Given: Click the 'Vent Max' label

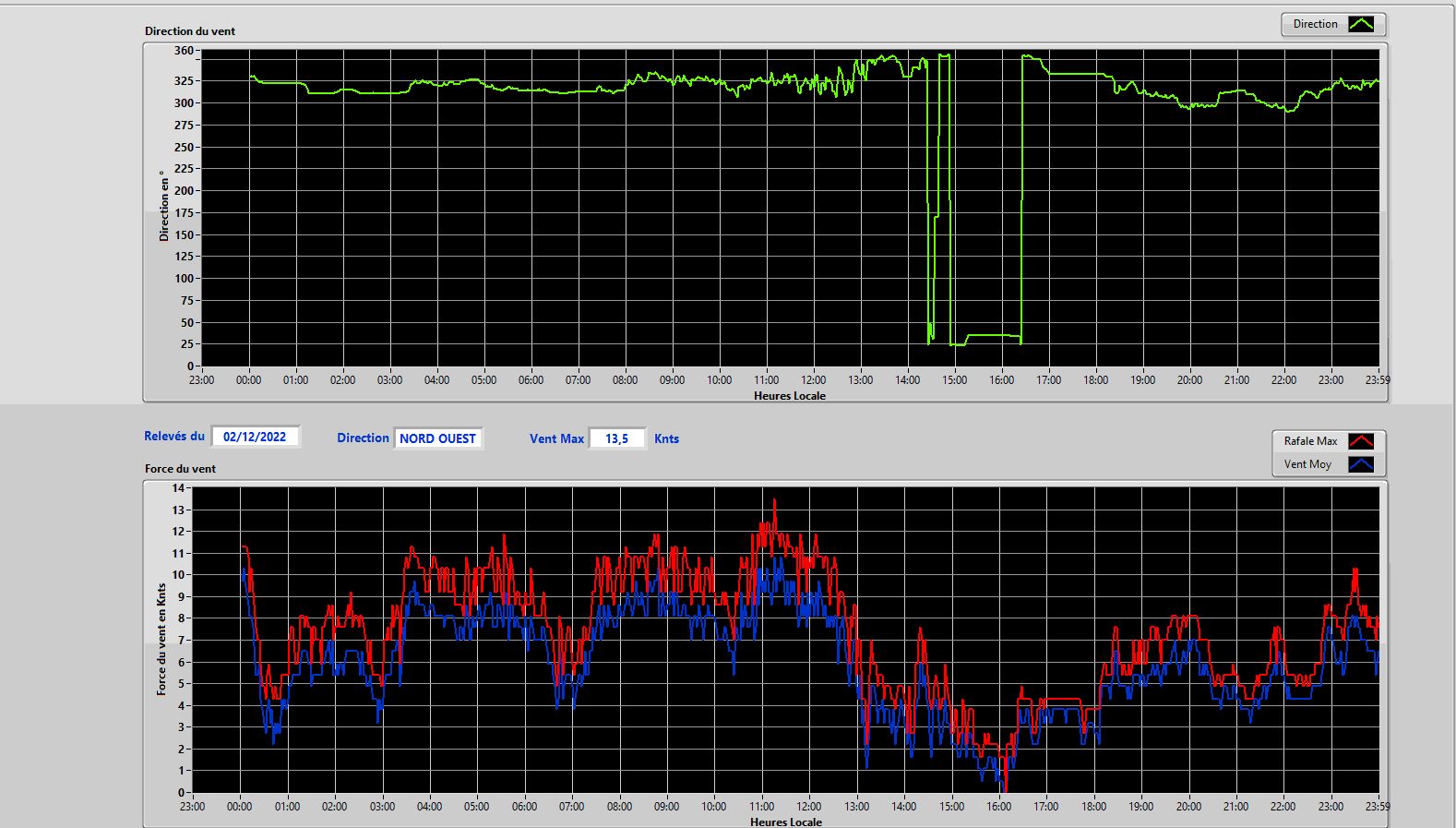Looking at the screenshot, I should point(556,438).
